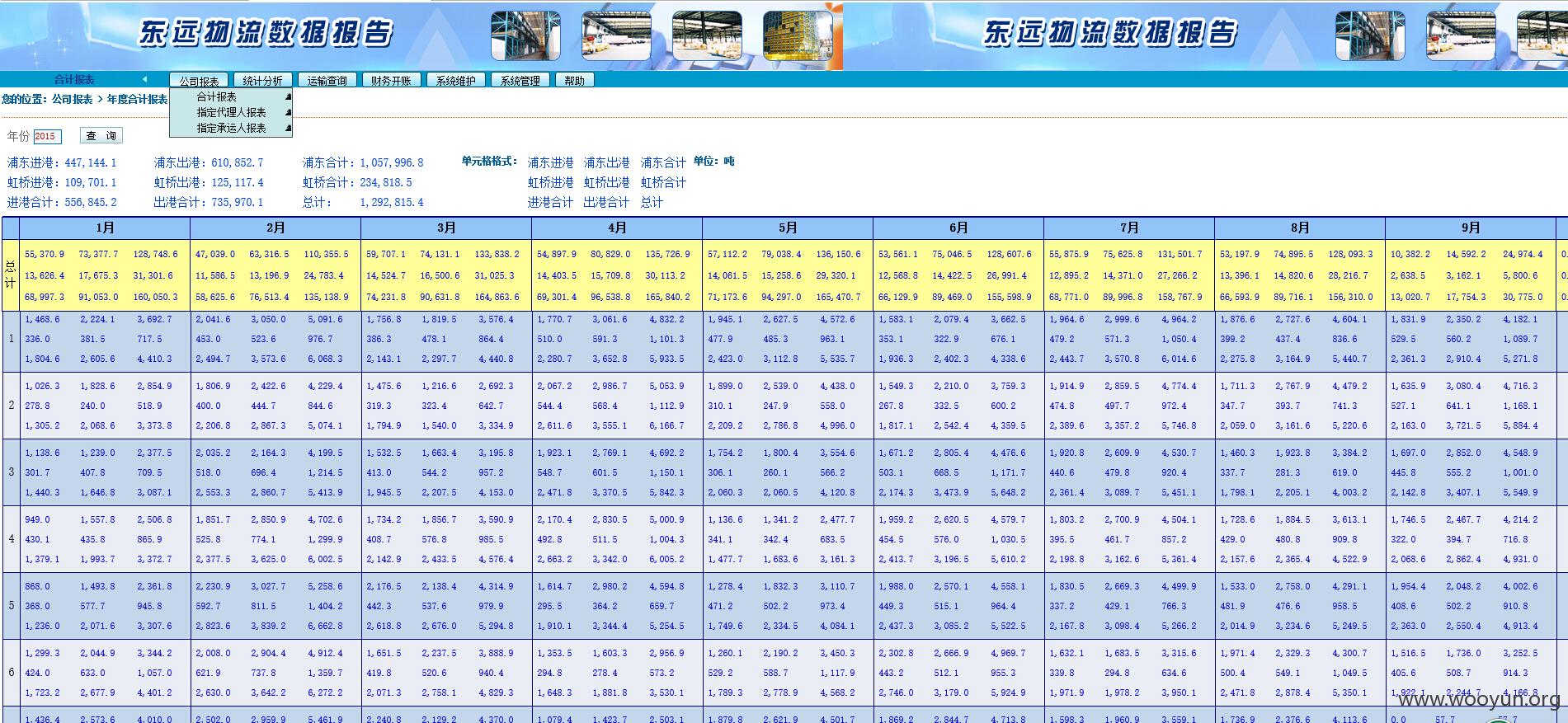
Task: Click the 5月 column header
Action: click(x=788, y=228)
